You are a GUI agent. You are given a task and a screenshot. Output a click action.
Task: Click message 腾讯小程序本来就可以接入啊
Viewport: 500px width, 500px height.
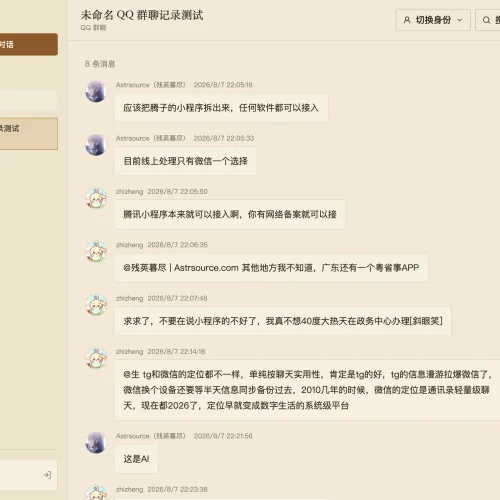tap(230, 214)
